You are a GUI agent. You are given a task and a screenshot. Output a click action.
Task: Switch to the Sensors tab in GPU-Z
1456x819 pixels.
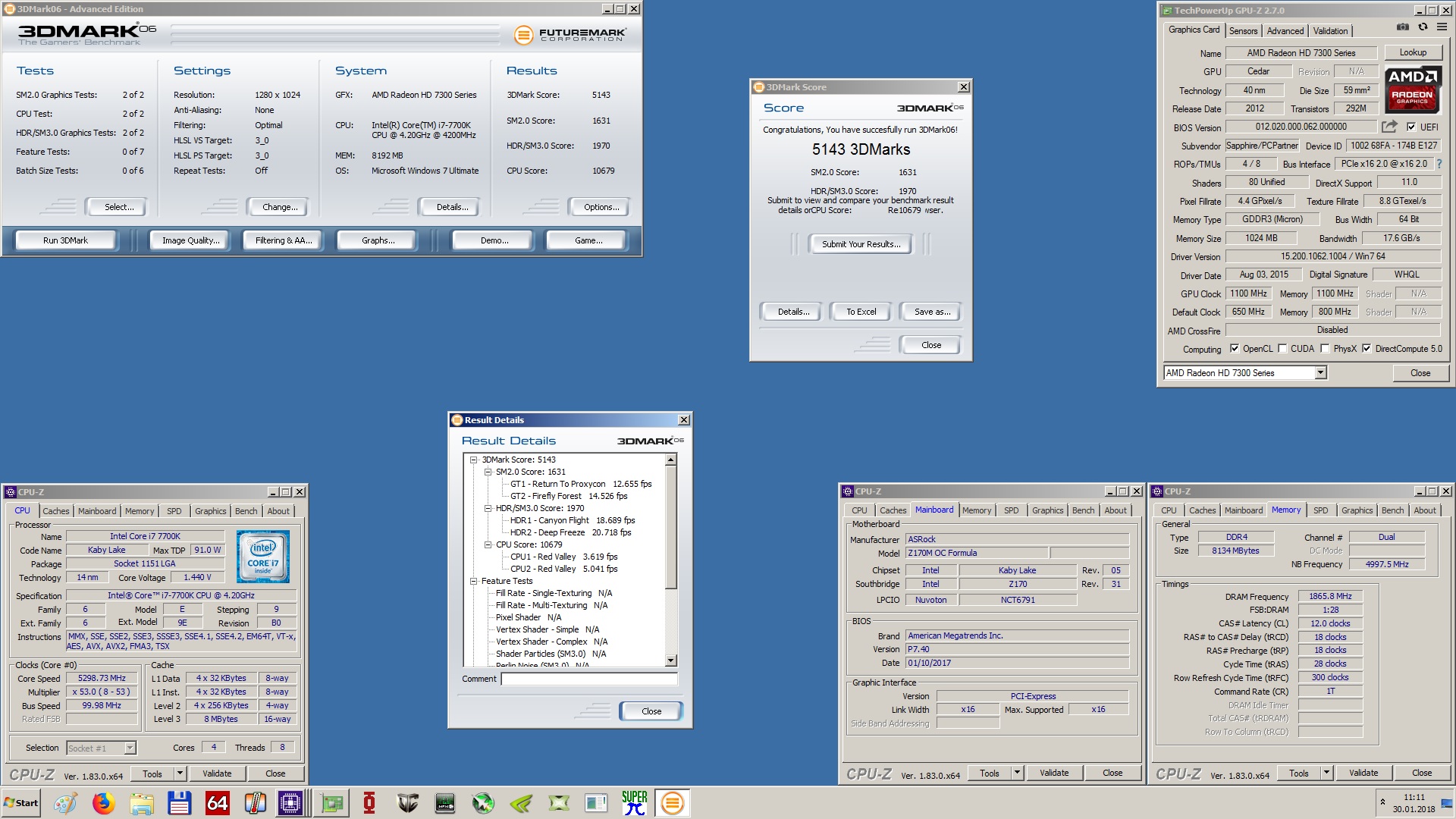pyautogui.click(x=1243, y=31)
